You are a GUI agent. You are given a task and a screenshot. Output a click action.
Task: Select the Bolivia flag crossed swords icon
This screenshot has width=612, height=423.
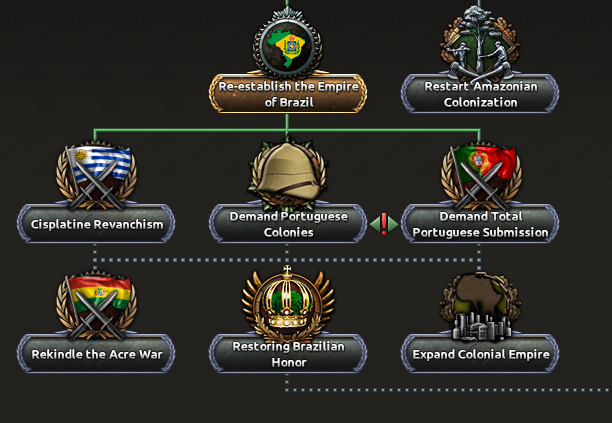click(96, 306)
